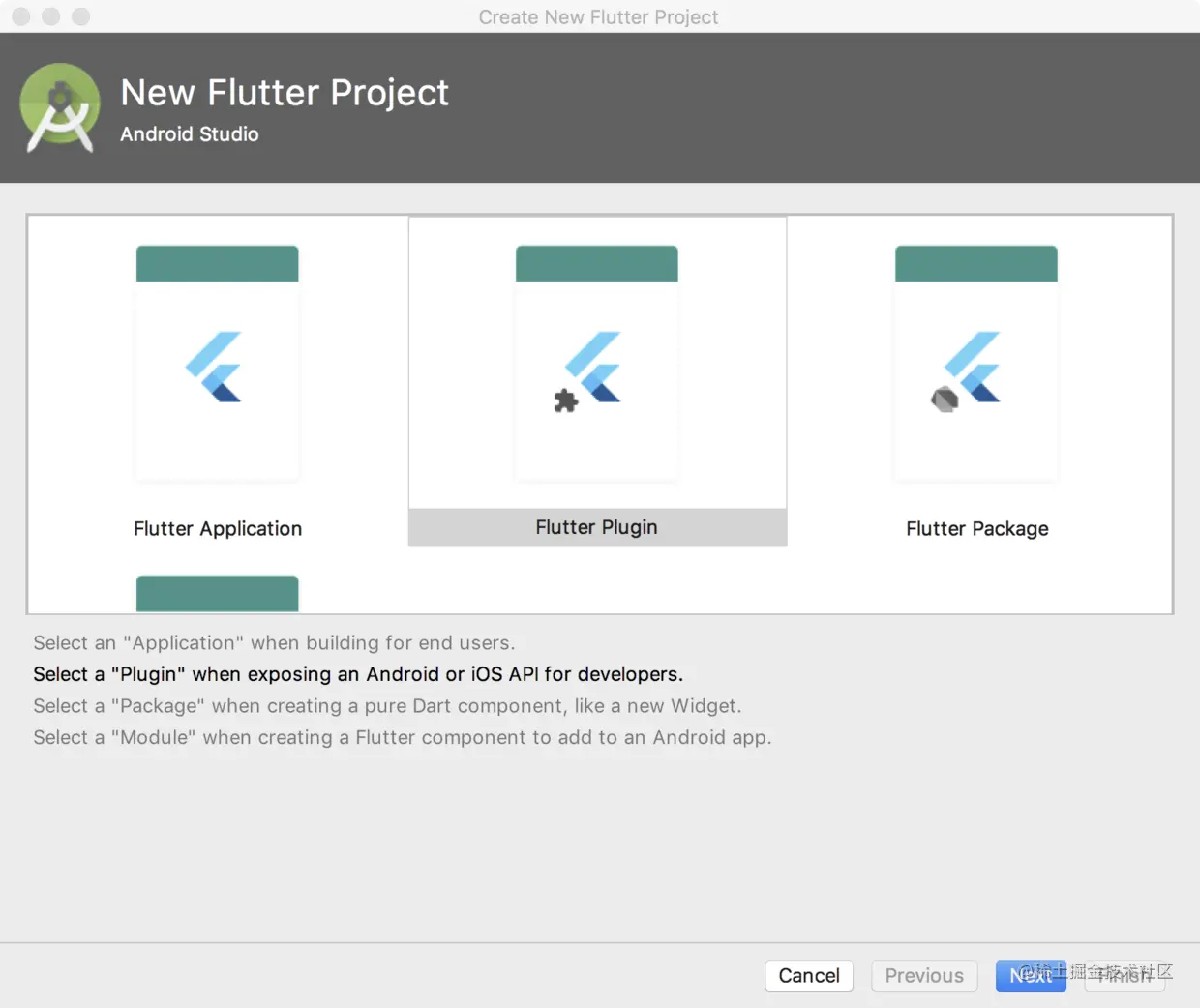1200x1008 pixels.
Task: Click the Flutter Package label
Action: (x=977, y=528)
